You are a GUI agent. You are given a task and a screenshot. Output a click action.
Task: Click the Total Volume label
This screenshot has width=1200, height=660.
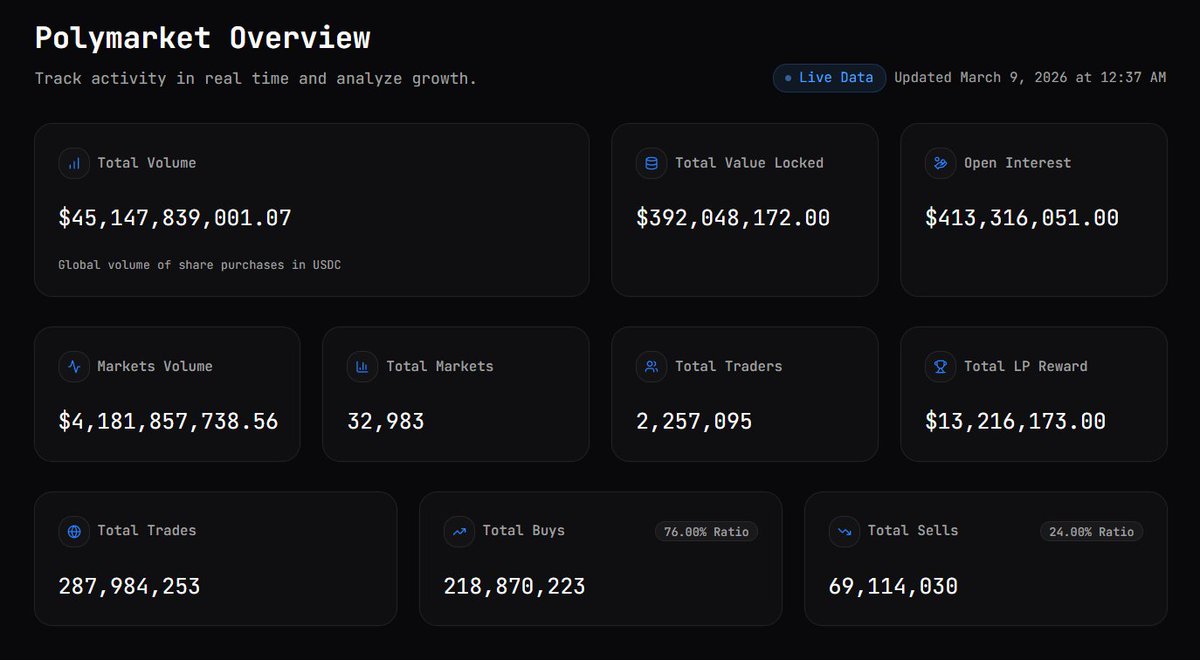click(x=147, y=163)
